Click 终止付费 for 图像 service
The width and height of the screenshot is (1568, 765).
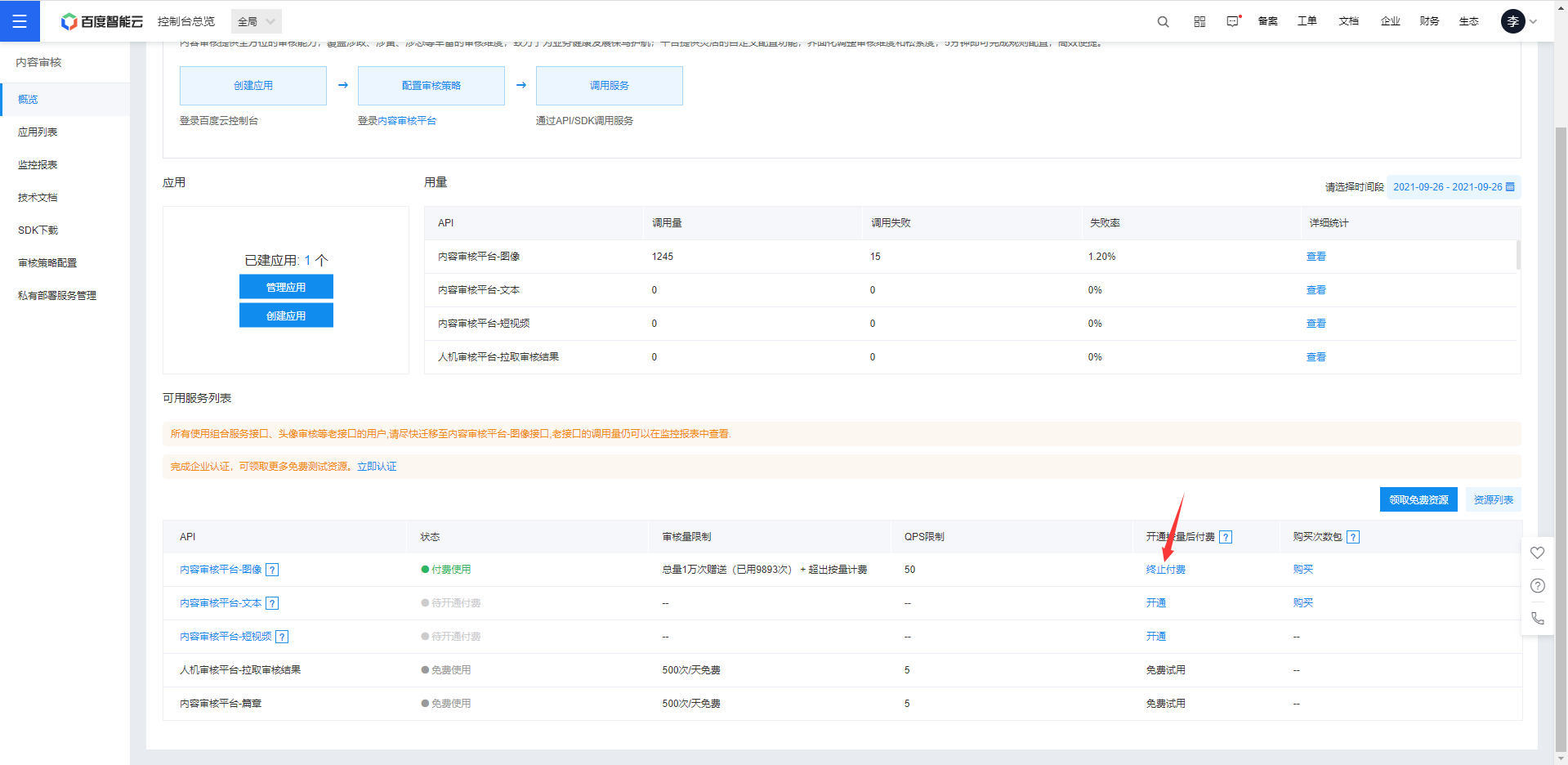click(1165, 570)
